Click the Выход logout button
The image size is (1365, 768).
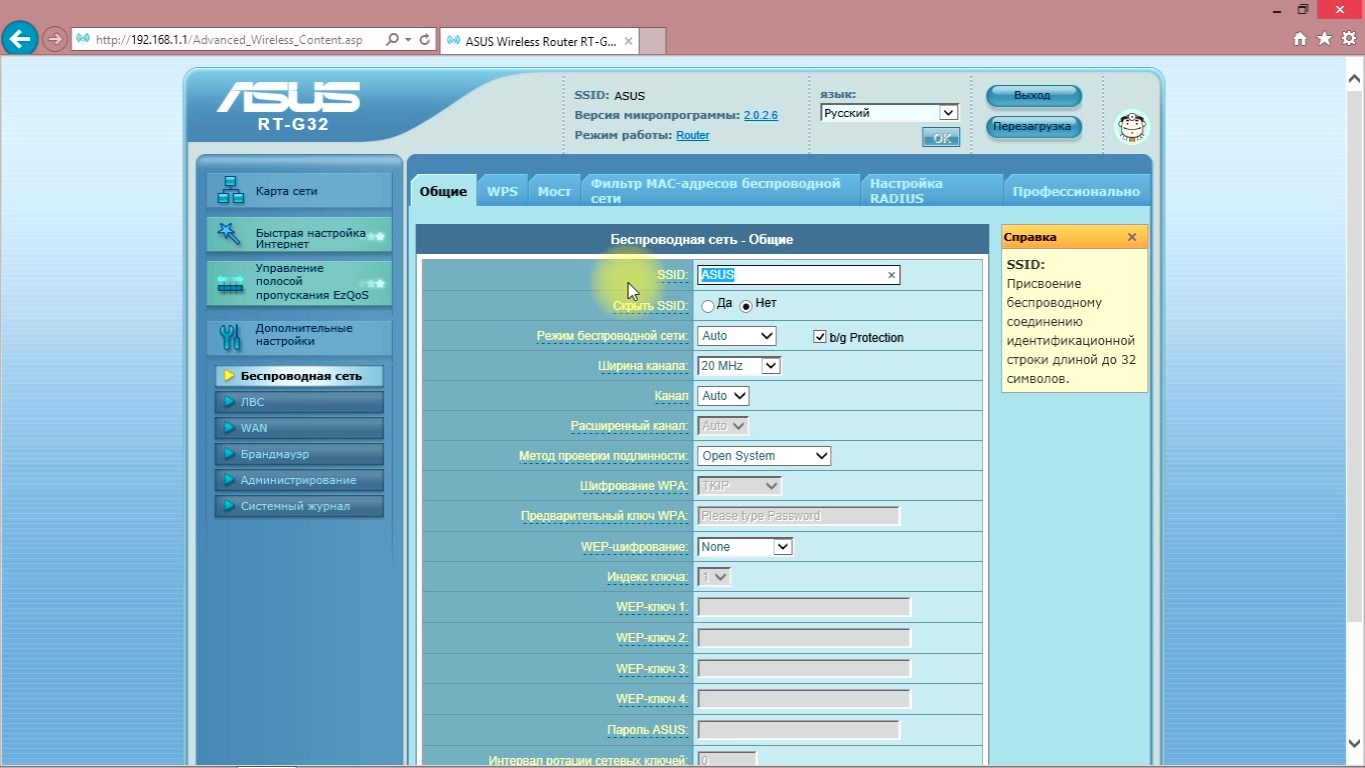point(1033,96)
